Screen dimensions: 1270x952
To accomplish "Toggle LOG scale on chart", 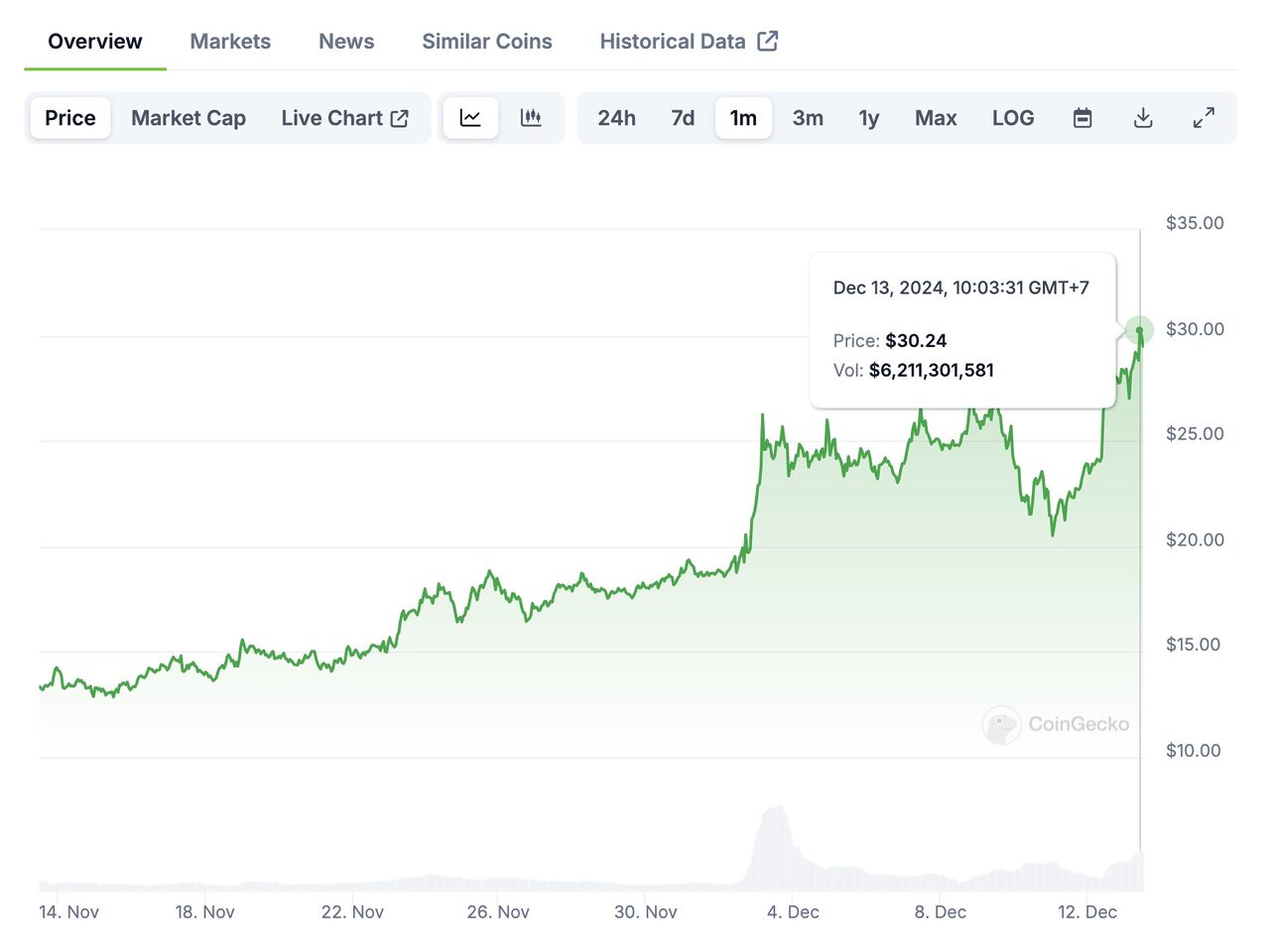I will click(1013, 118).
